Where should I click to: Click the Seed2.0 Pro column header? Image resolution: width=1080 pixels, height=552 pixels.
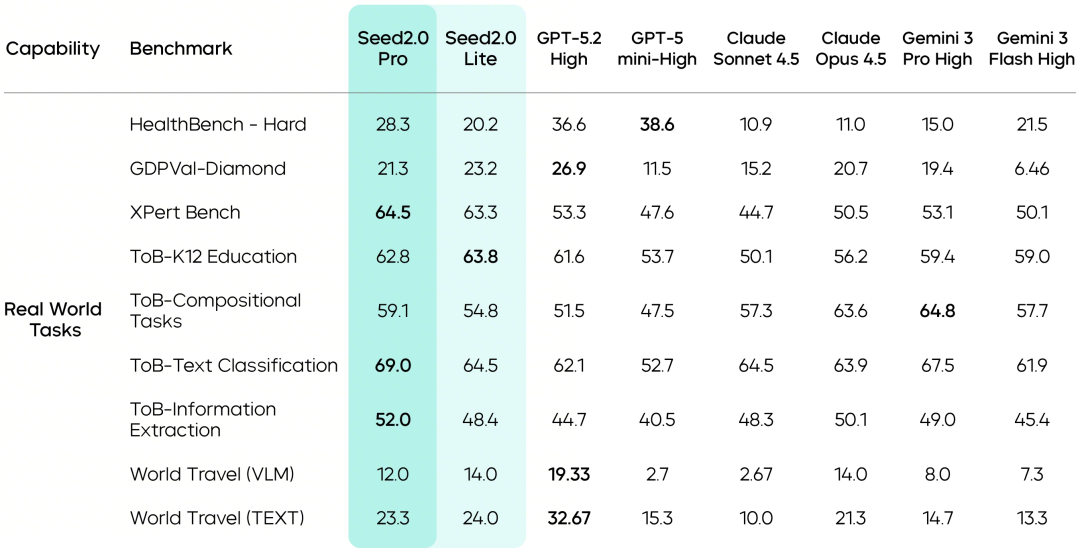tap(393, 48)
